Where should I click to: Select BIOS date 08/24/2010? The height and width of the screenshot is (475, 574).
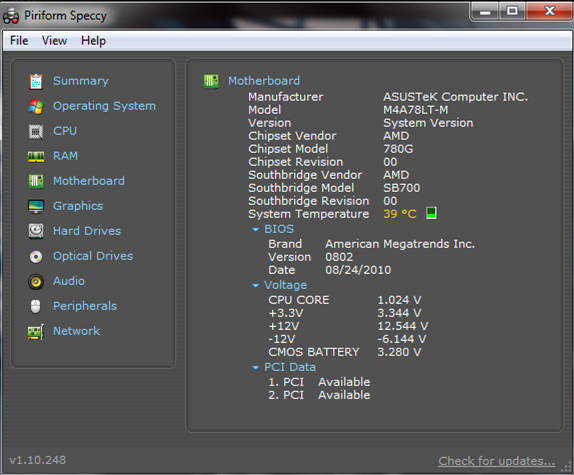pos(358,270)
